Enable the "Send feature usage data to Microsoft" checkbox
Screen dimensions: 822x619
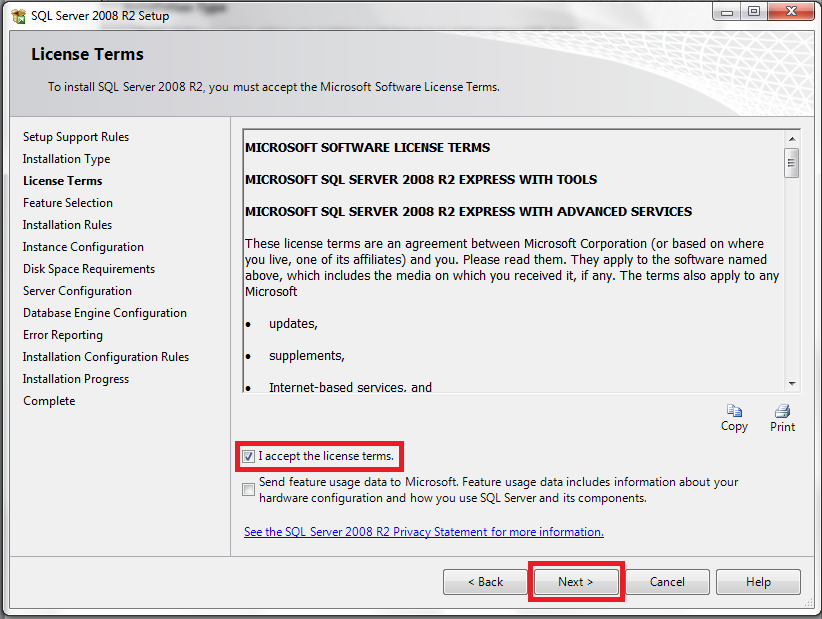coord(248,490)
